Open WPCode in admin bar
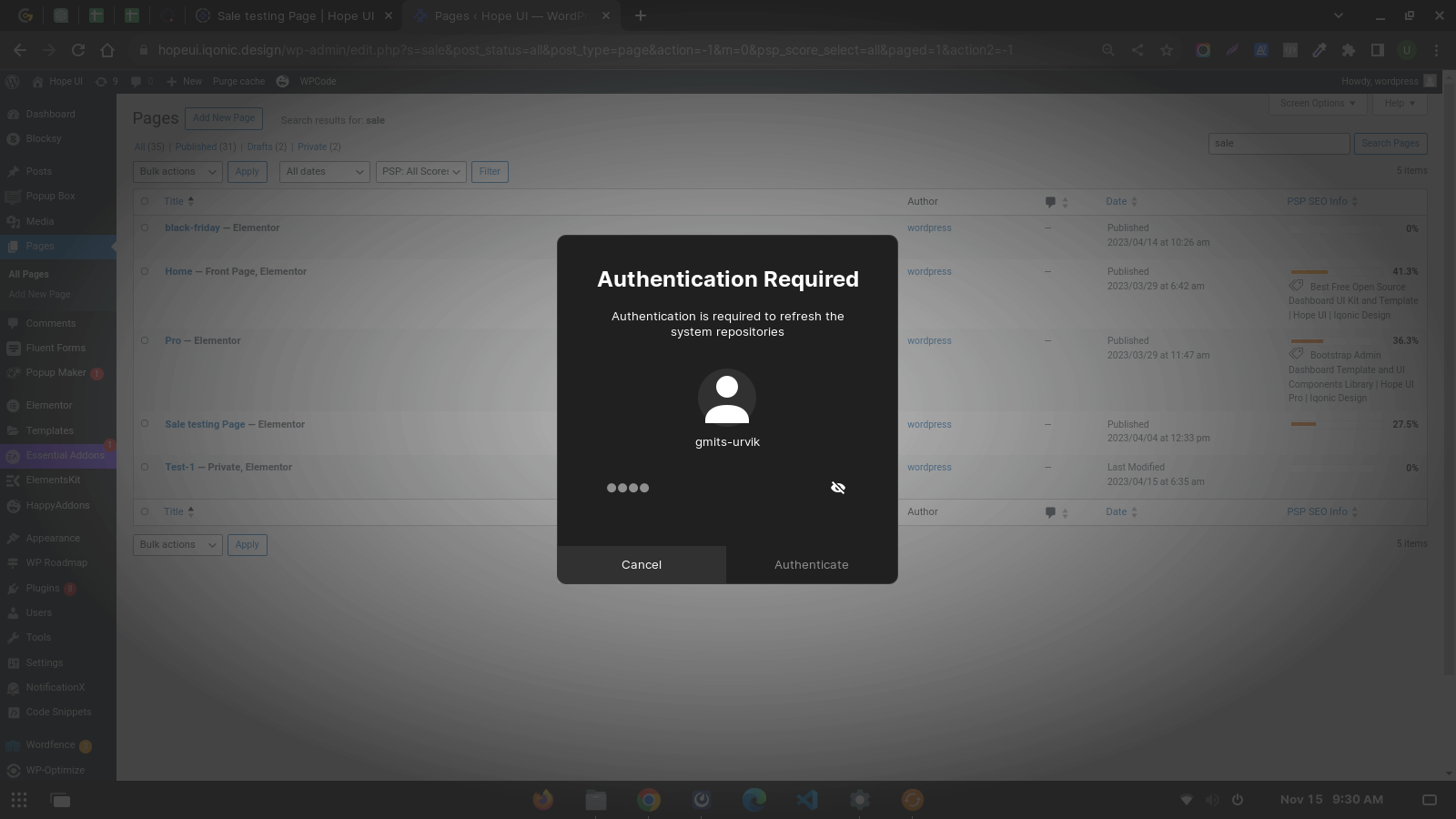The image size is (1456, 819). pos(318,81)
